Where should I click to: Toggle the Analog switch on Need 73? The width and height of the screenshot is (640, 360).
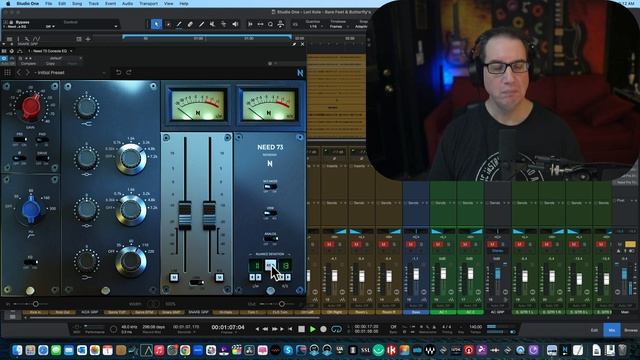(x=270, y=238)
